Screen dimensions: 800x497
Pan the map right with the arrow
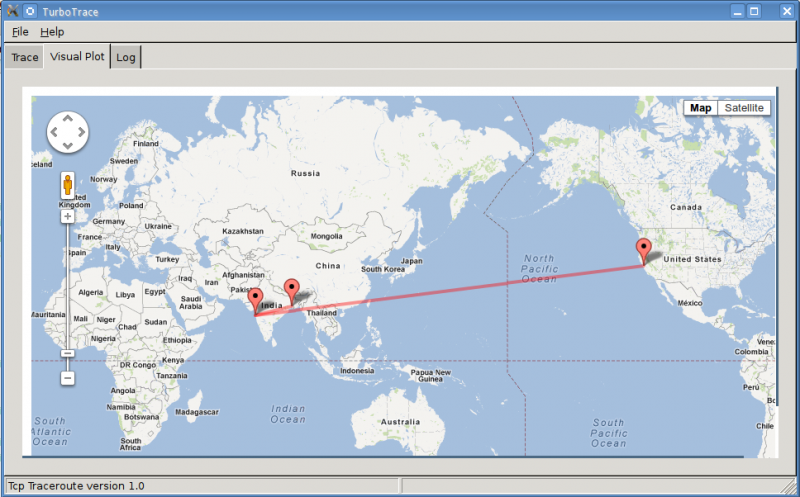[x=82, y=131]
